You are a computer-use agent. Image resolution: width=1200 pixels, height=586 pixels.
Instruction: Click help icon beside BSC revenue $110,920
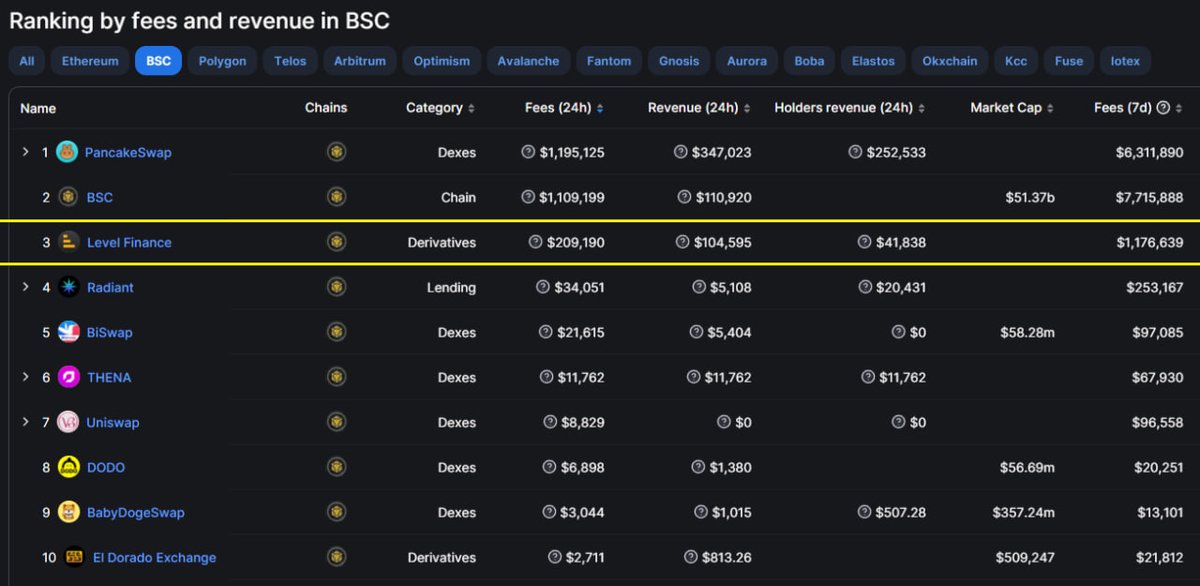click(684, 197)
